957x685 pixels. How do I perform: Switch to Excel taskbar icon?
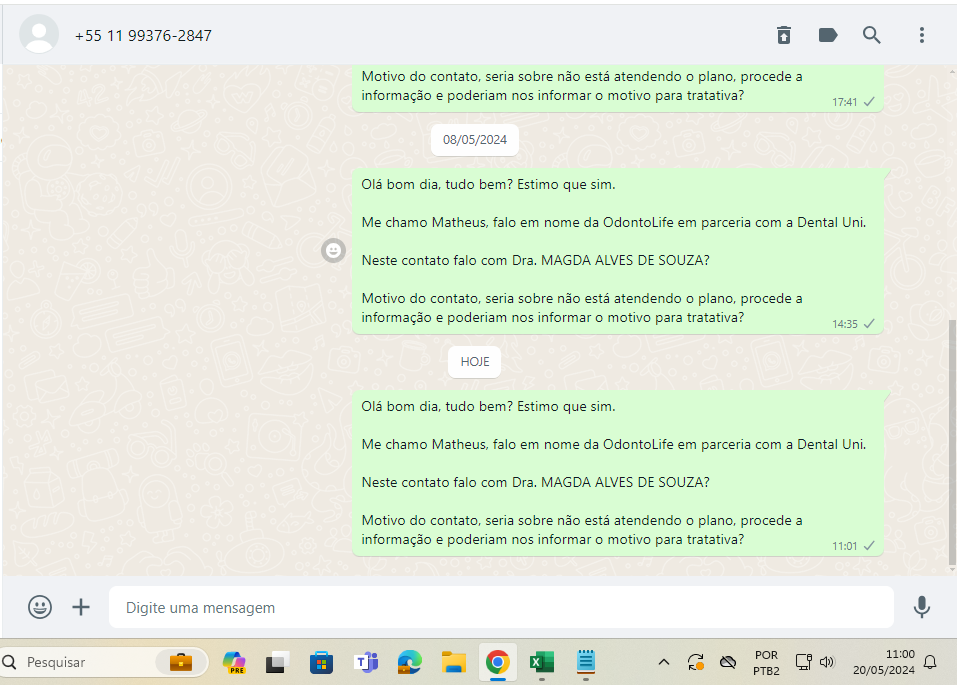542,662
